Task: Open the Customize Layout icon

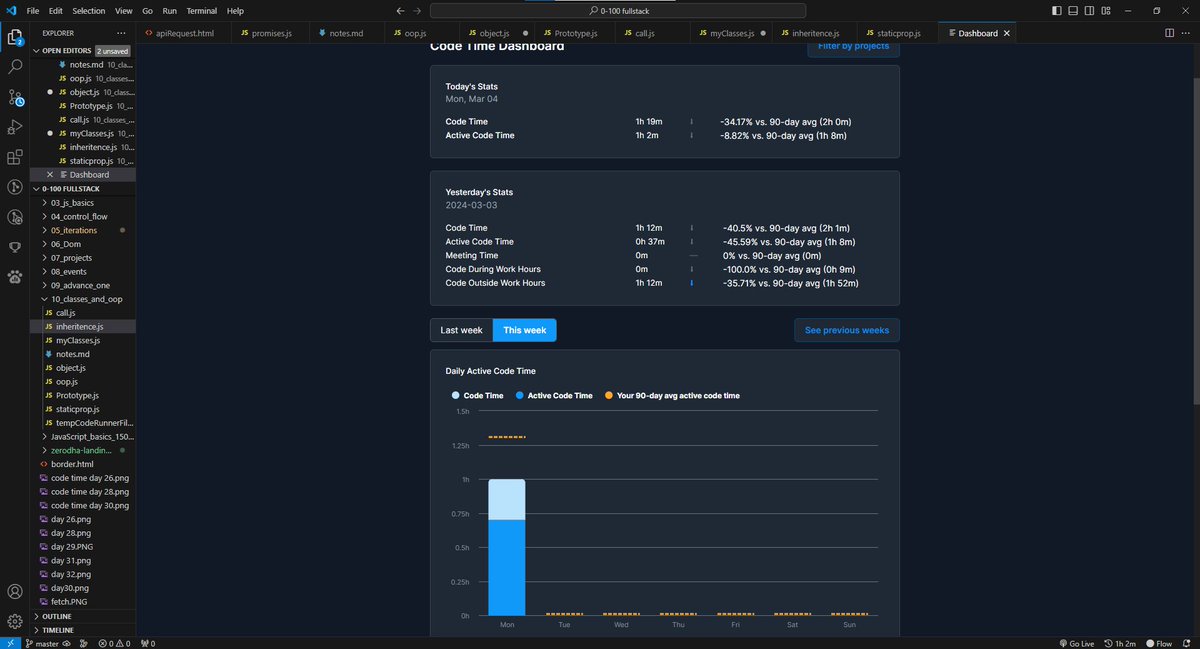Action: [1105, 10]
